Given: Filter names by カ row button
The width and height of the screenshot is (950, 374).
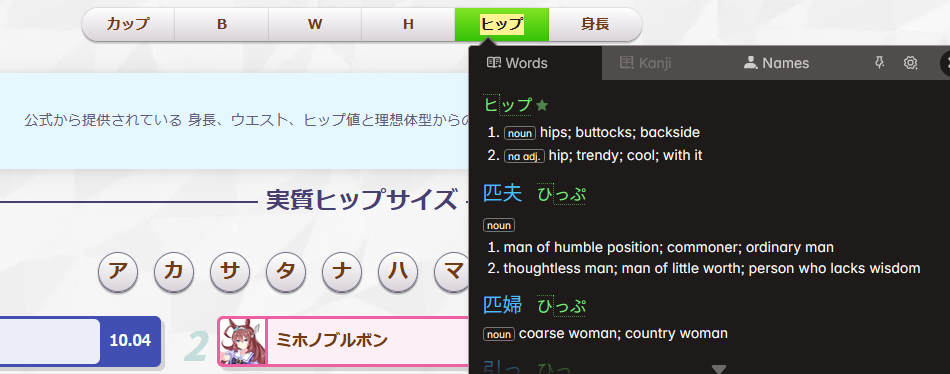Looking at the screenshot, I should (x=174, y=272).
